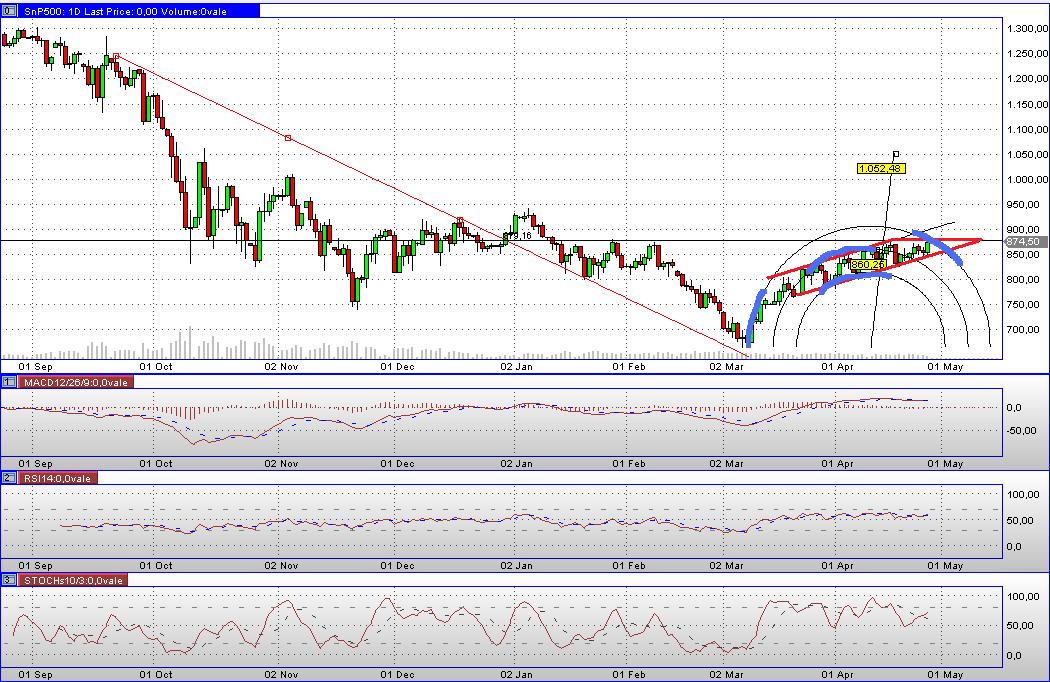This screenshot has height=682, width=1050.
Task: Click the pane 1 icon beside MACD label
Action: [x=9, y=382]
